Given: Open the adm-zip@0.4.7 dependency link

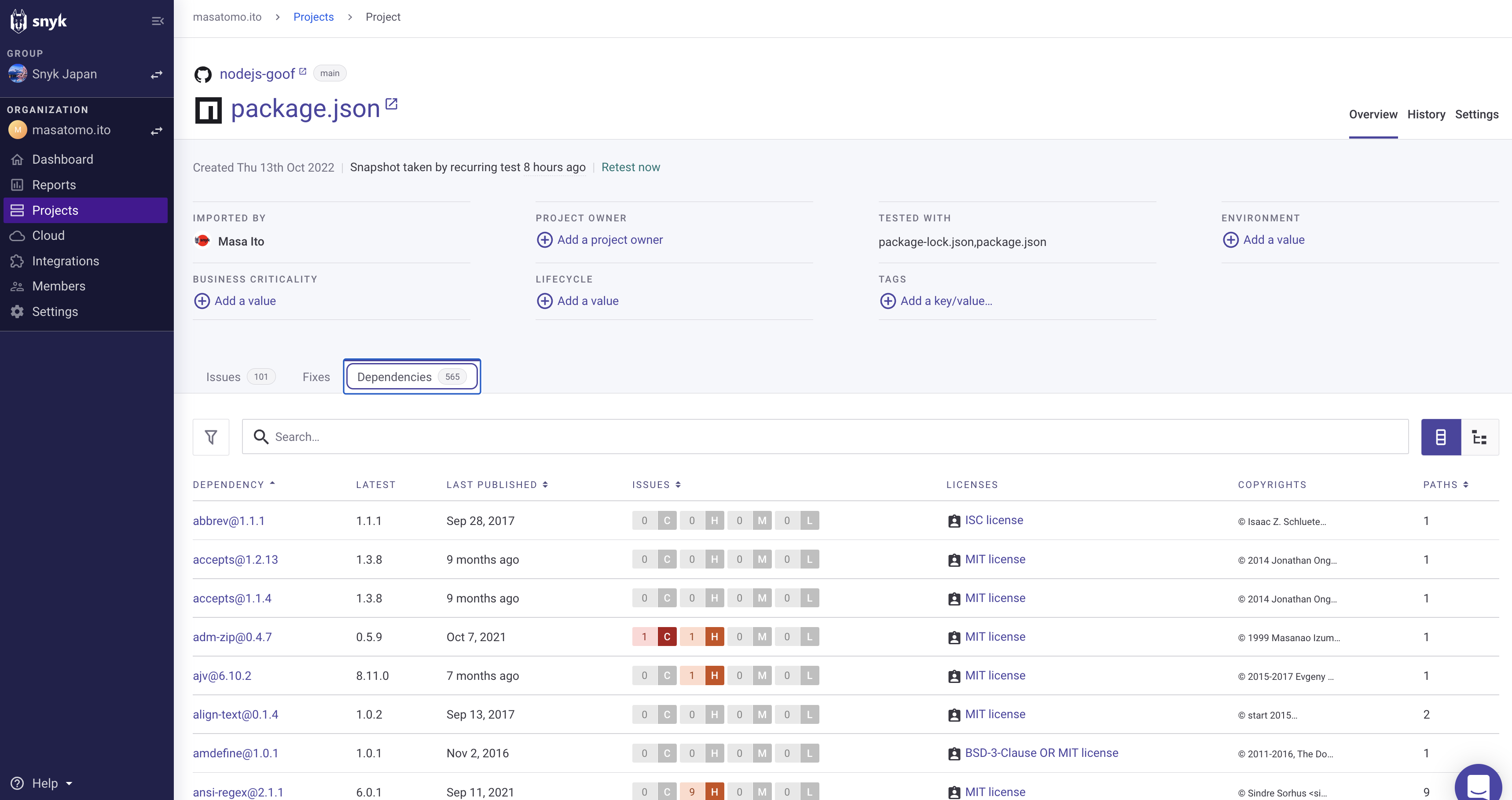Looking at the screenshot, I should tap(232, 637).
